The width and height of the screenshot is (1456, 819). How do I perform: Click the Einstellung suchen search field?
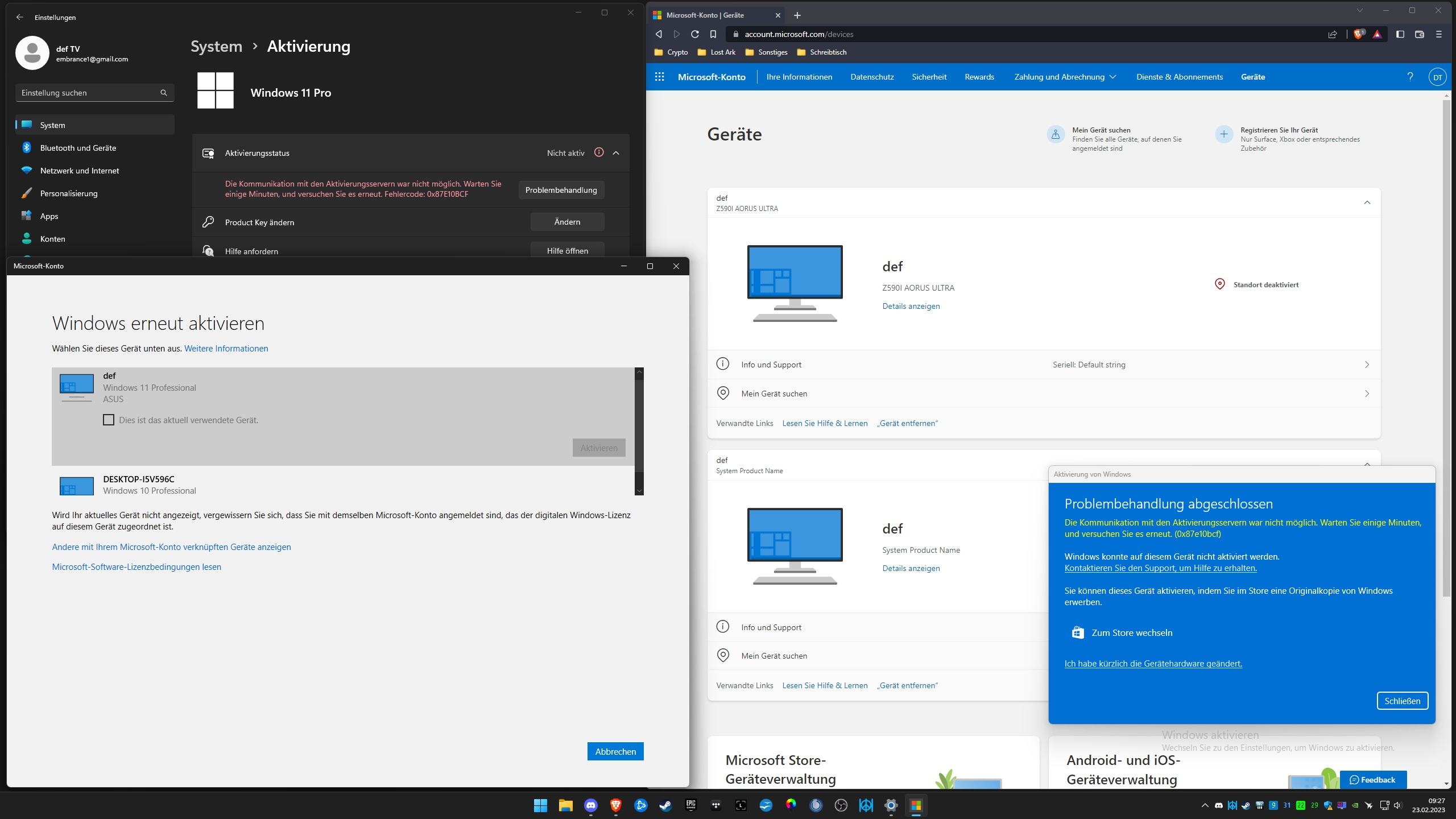95,93
